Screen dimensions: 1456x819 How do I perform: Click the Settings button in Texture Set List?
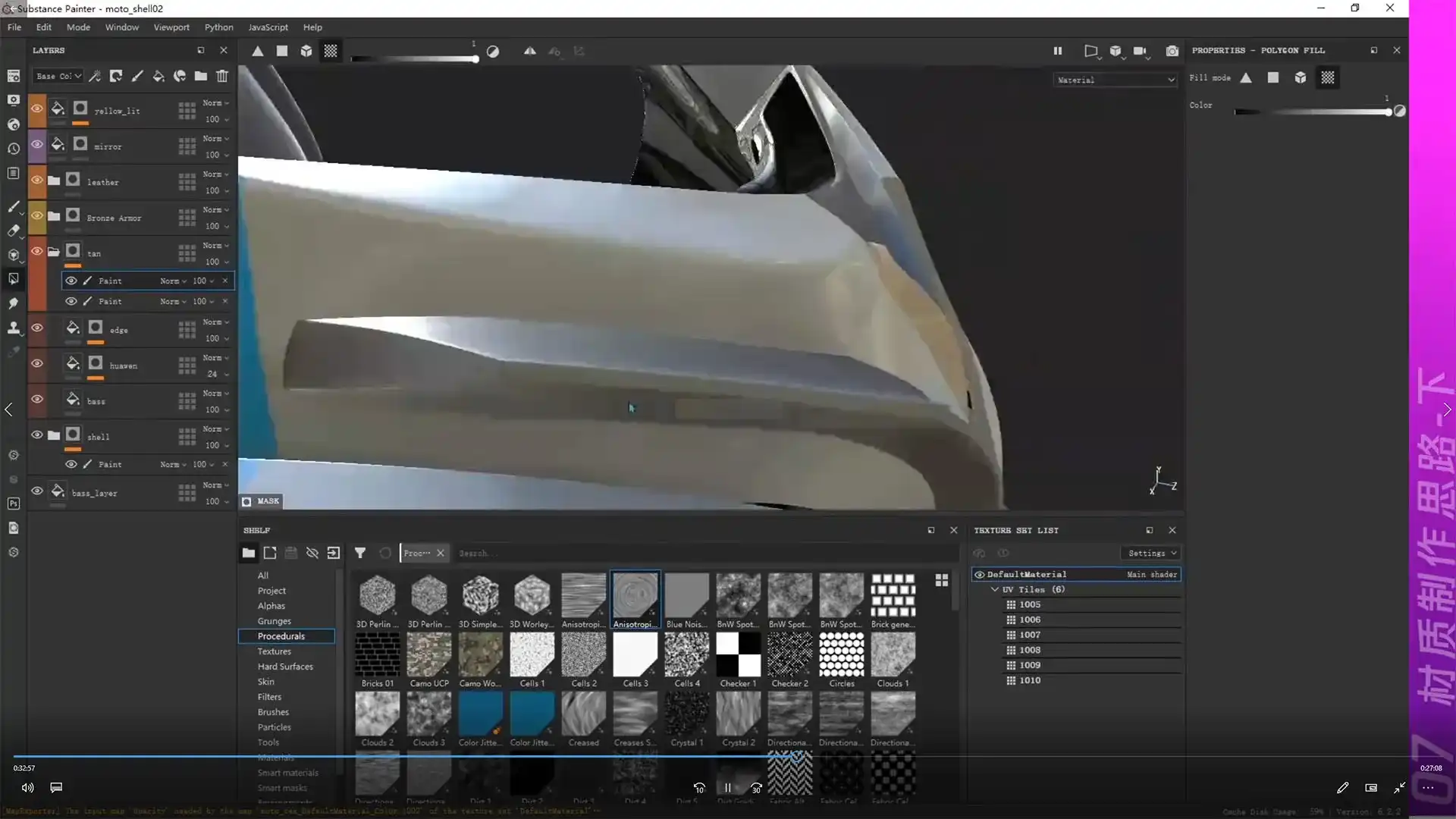pos(1150,553)
